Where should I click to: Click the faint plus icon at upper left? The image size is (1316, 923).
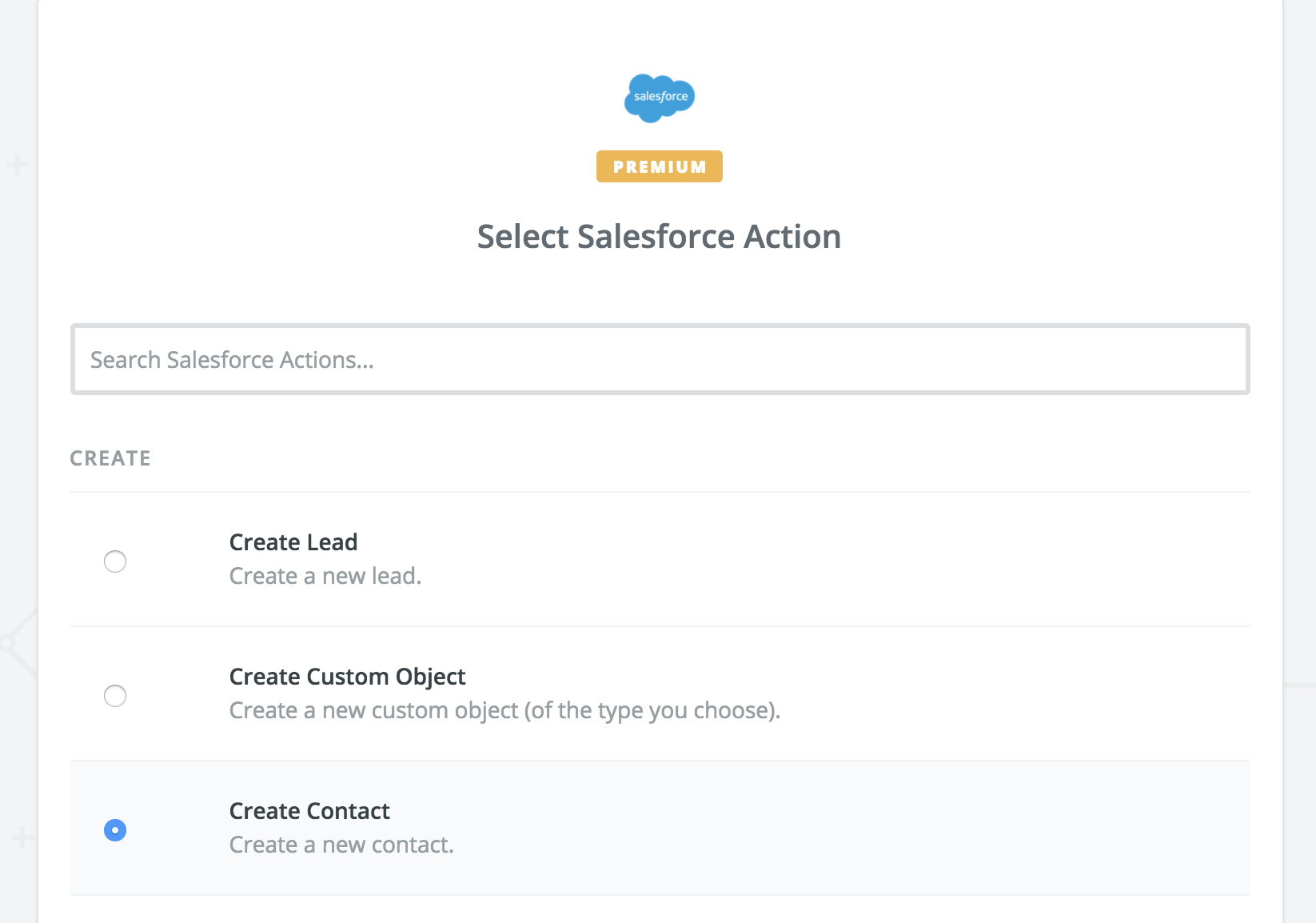tap(18, 166)
